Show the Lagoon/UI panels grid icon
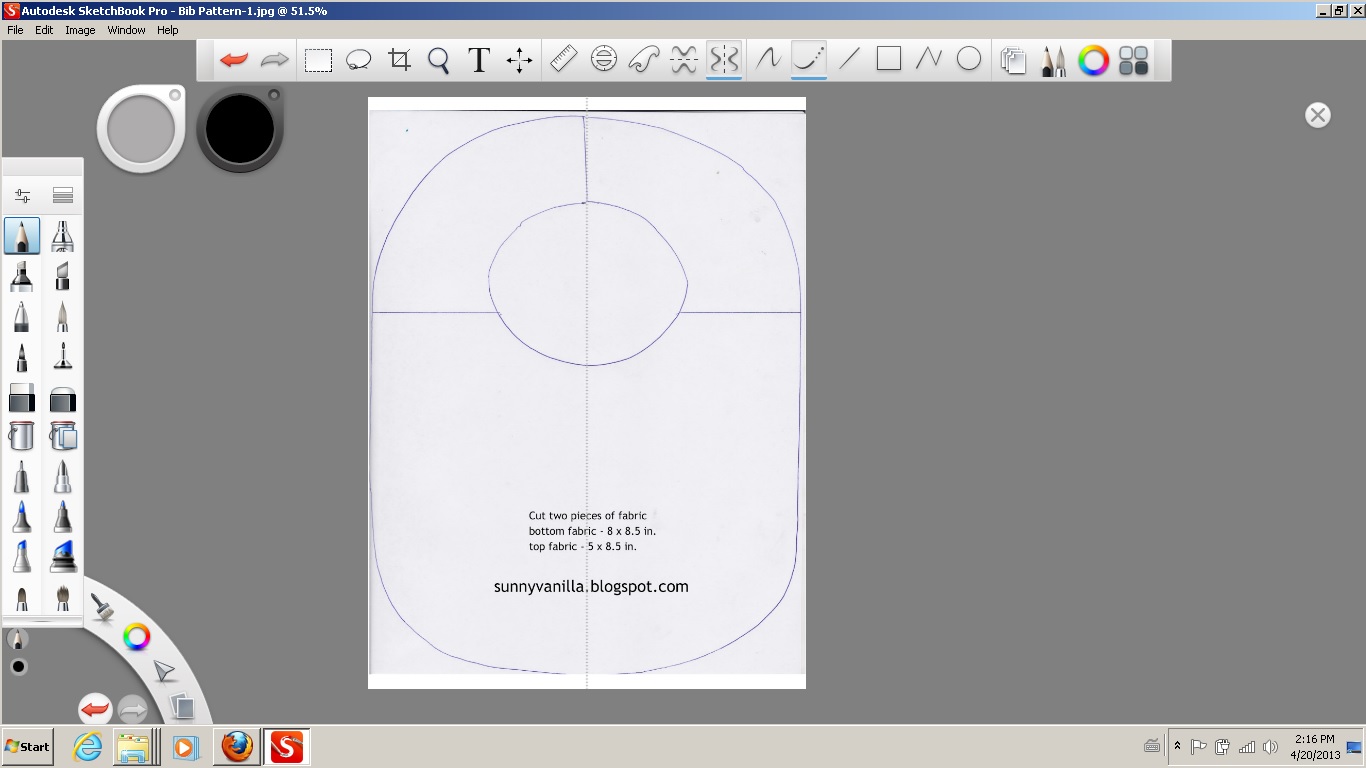The image size is (1366, 768). tap(1133, 61)
